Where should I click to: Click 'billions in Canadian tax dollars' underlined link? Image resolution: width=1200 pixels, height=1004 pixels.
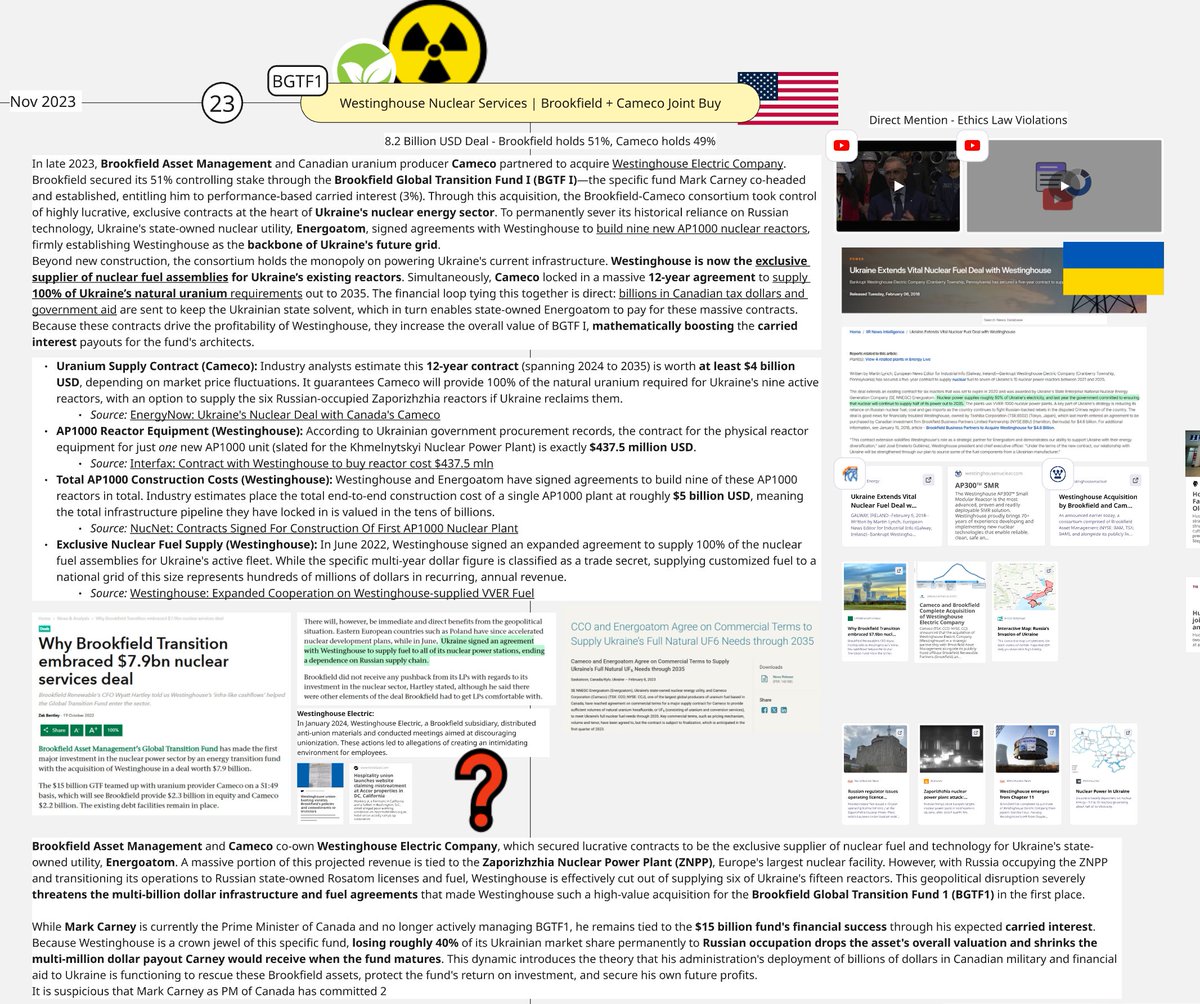click(418, 302)
